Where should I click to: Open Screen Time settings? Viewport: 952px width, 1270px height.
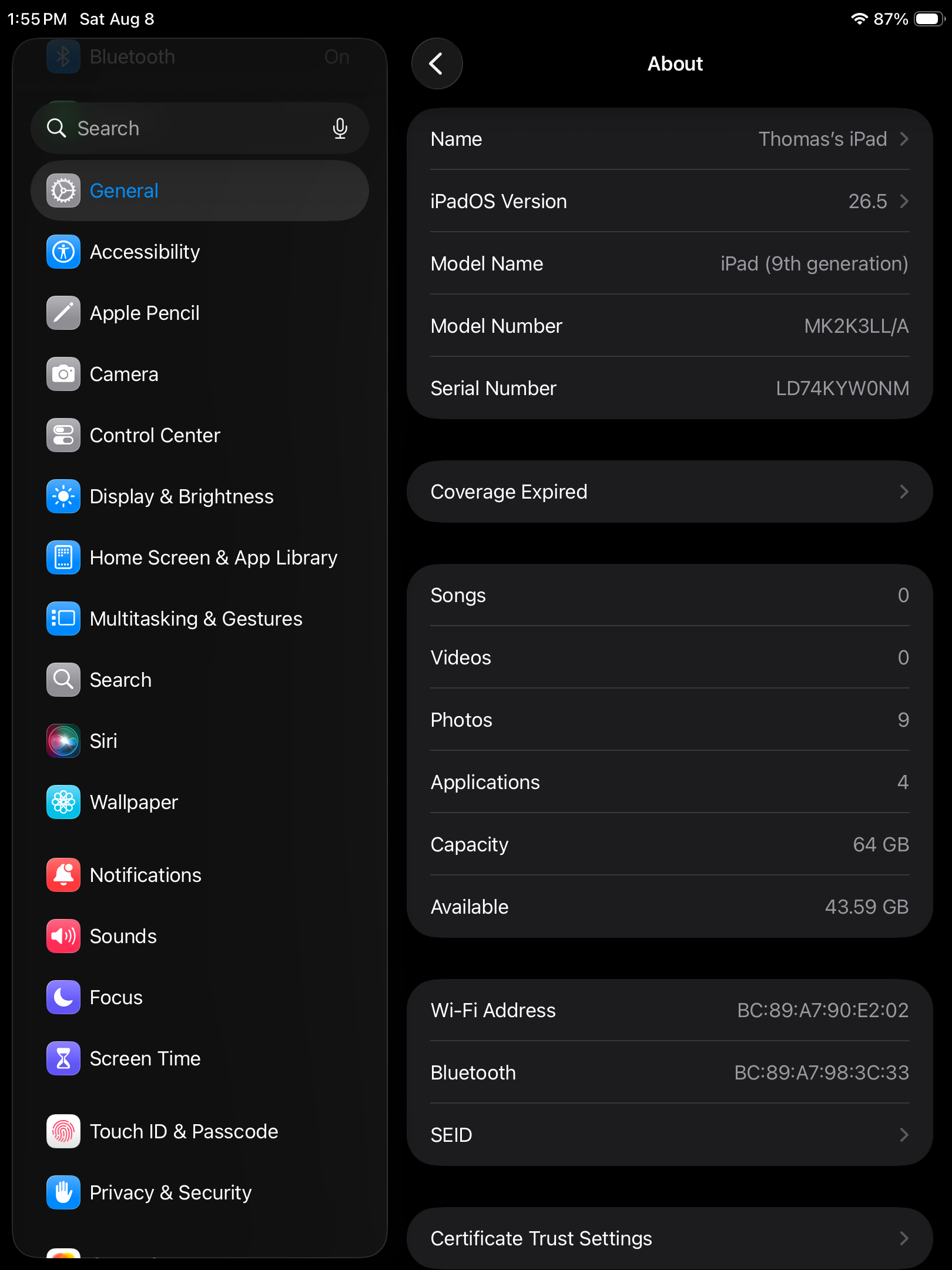click(x=200, y=1058)
